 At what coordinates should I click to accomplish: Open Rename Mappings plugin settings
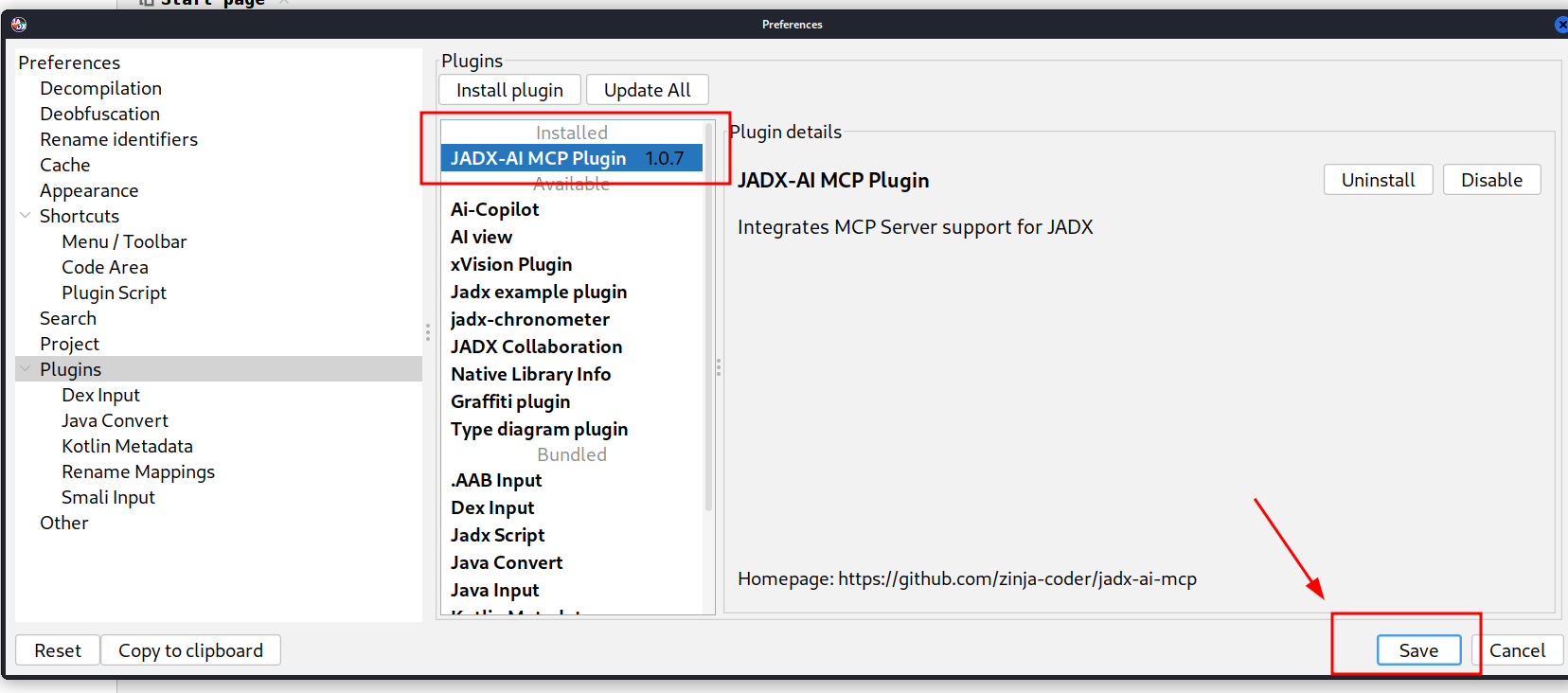click(x=138, y=471)
